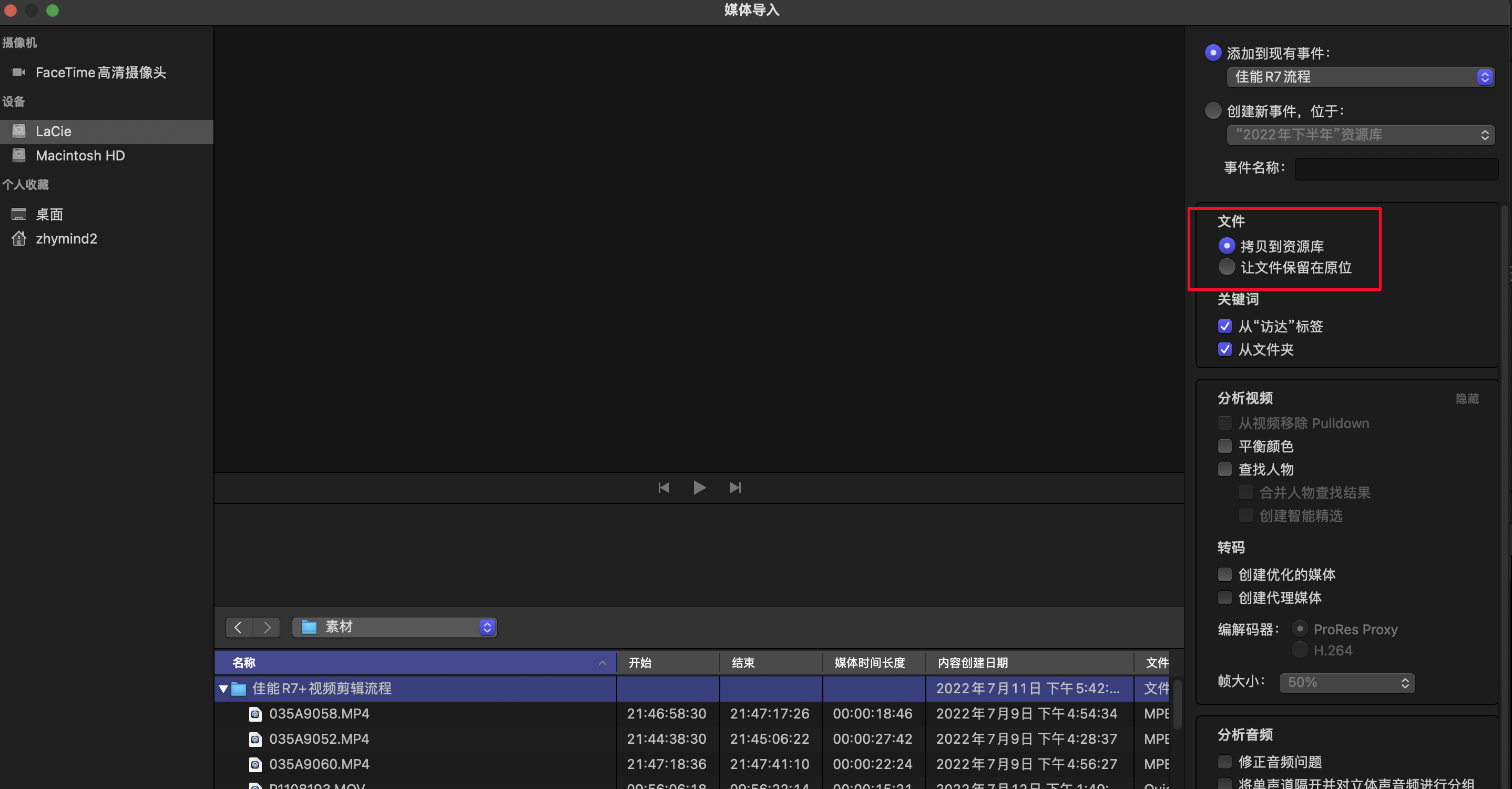Jump to previous clip with skip-back icon
The image size is (1512, 789).
[x=663, y=487]
